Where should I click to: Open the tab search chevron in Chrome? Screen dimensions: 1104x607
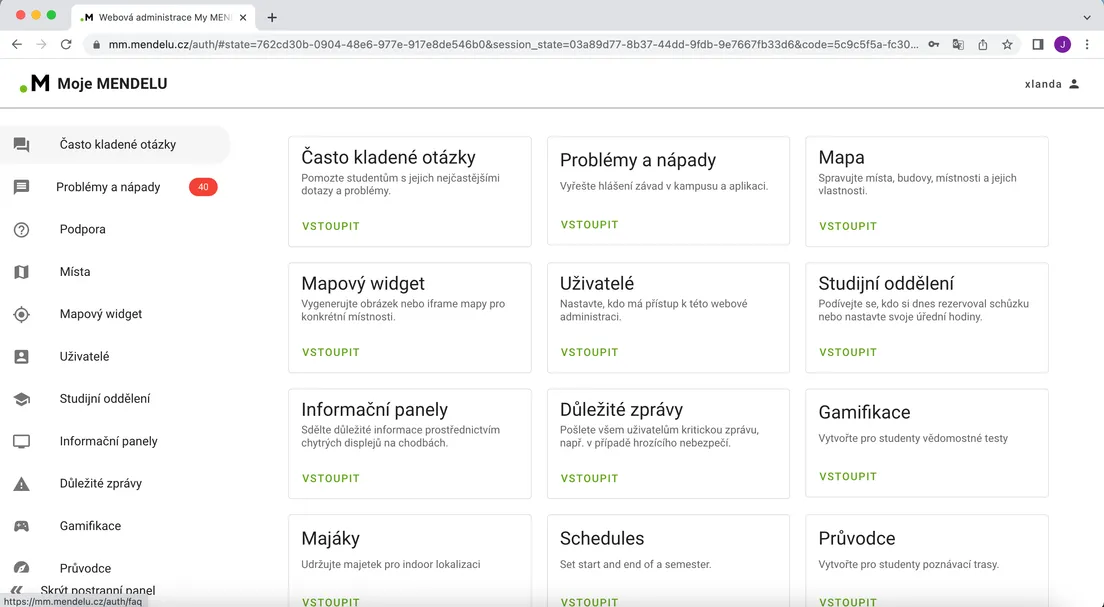tap(1087, 18)
